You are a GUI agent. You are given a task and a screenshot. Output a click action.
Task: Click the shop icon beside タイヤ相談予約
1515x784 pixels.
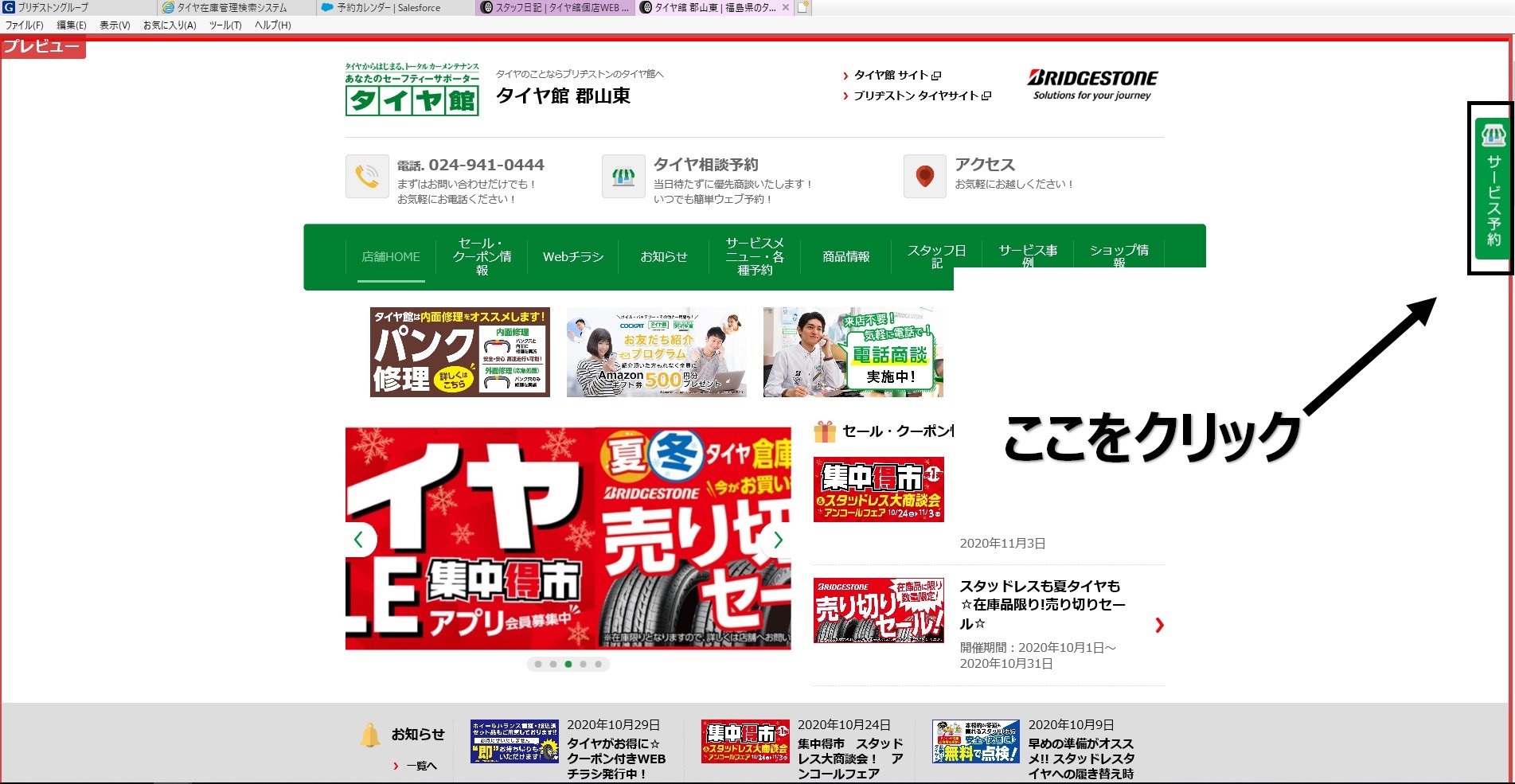coord(623,176)
